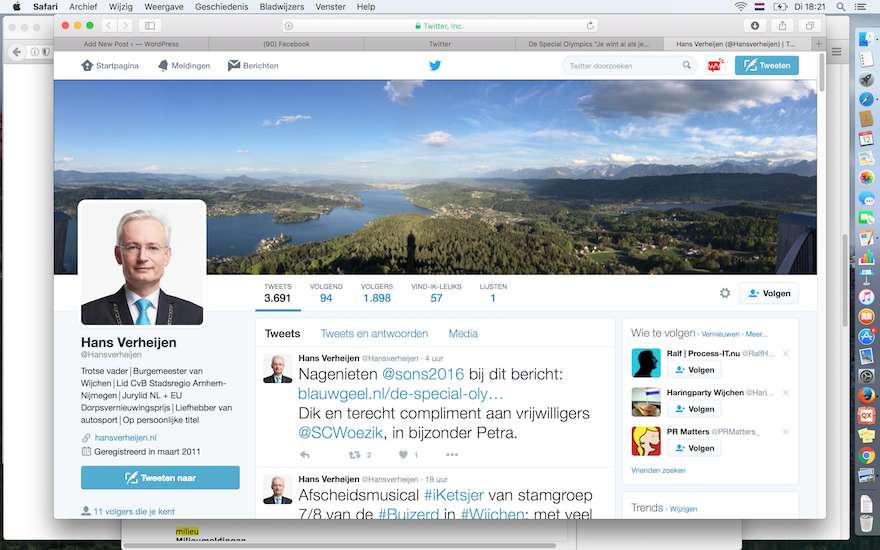Click the Twitter bird logo in navbar
Viewport: 880px width, 550px height.
click(x=435, y=66)
